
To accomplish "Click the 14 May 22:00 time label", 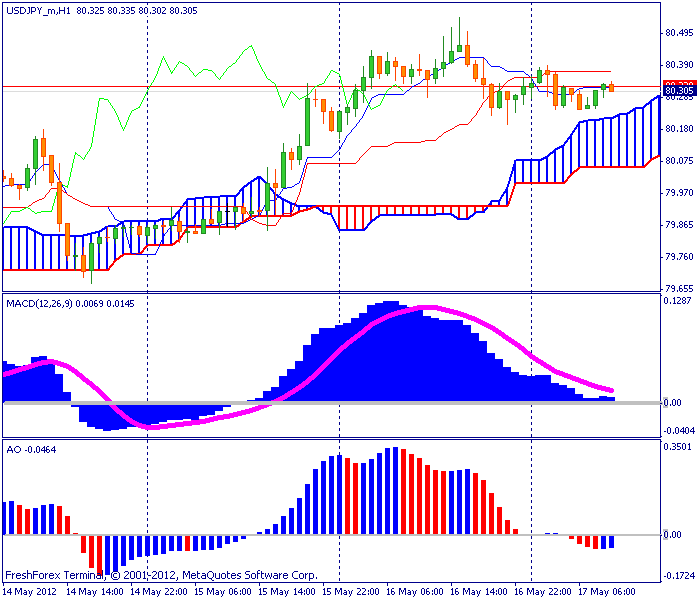I will coord(159,592).
